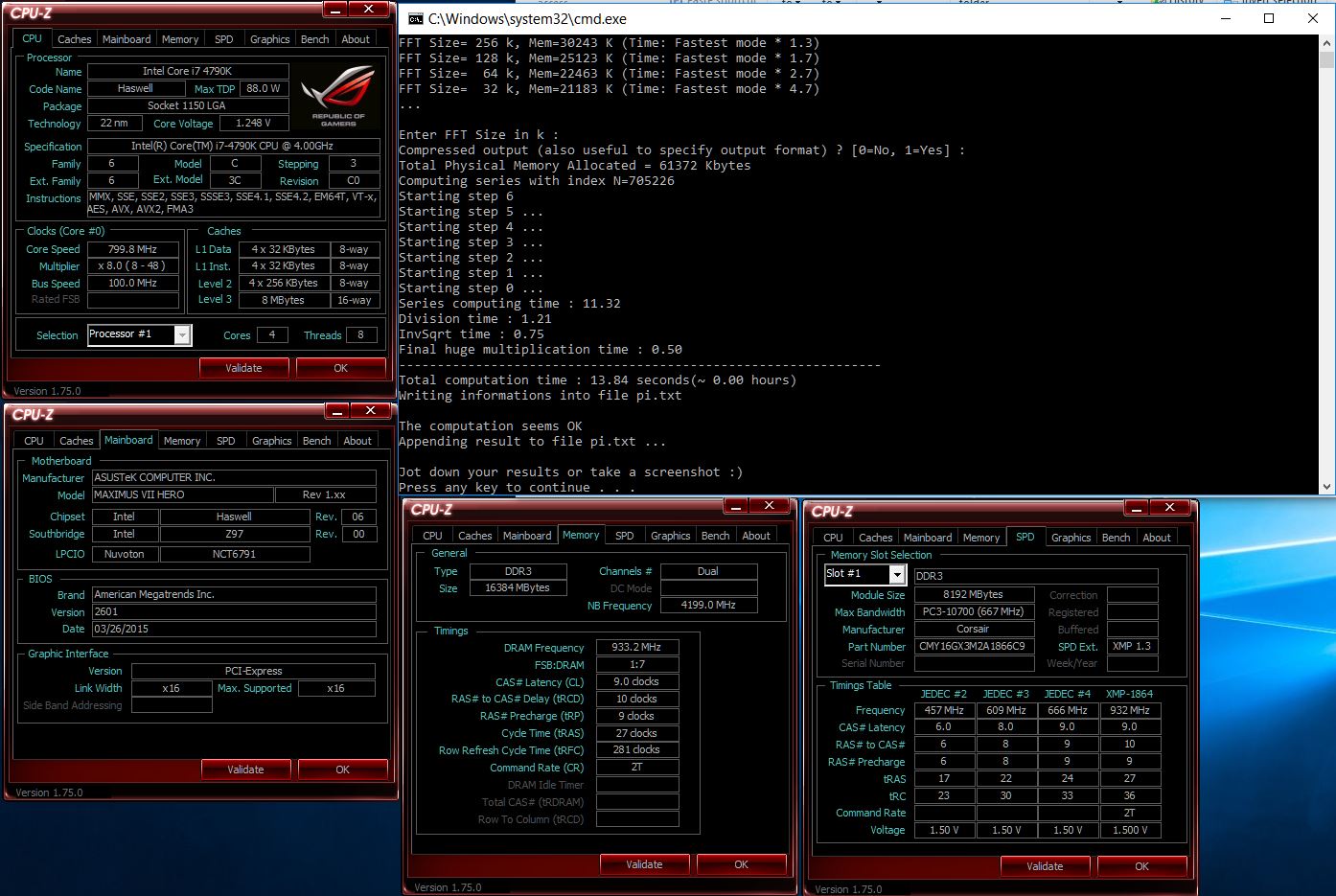Image resolution: width=1336 pixels, height=896 pixels.
Task: Open About tab in CPU-Z processor window
Action: click(x=356, y=39)
